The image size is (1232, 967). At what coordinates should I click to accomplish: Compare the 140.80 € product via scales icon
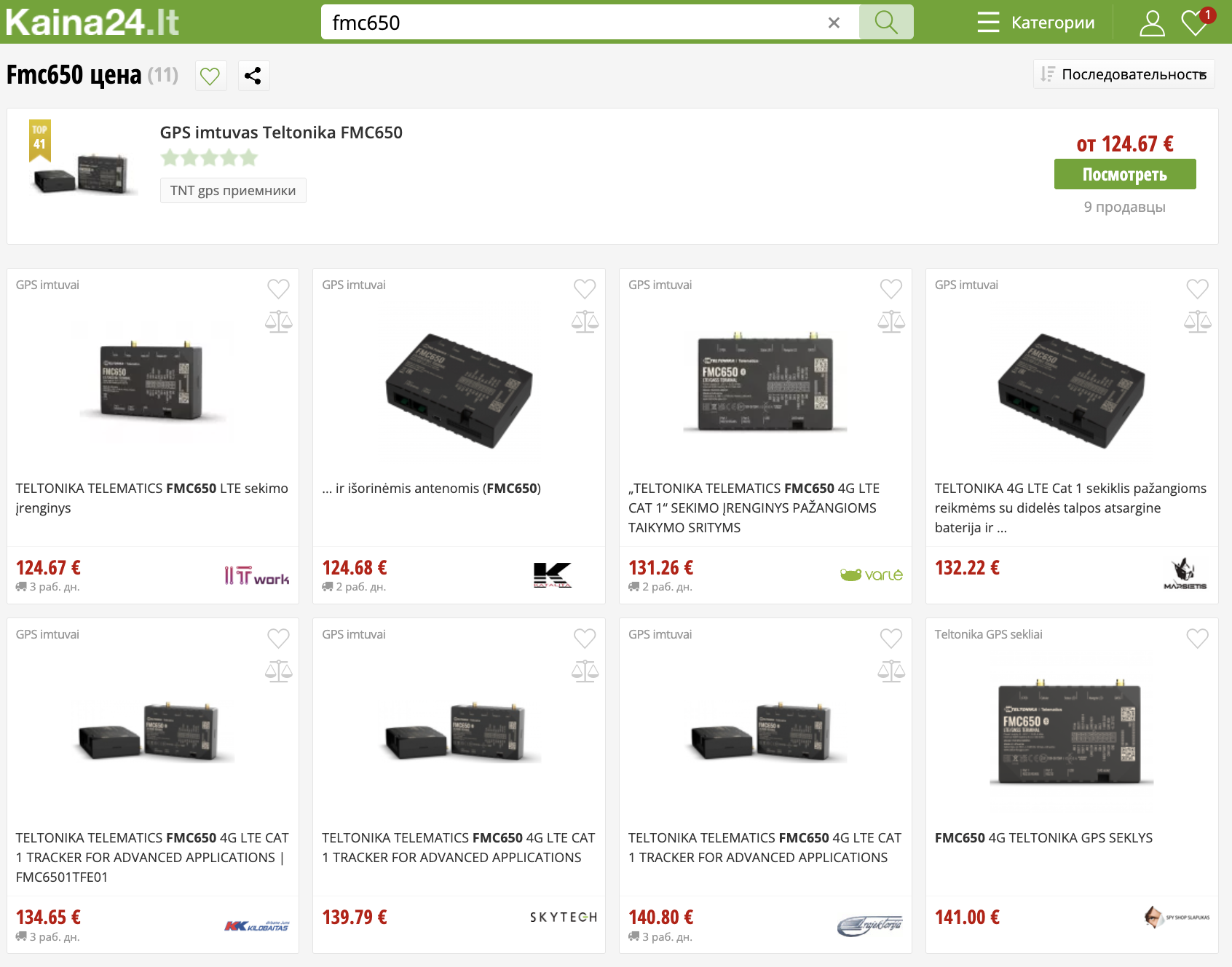point(891,671)
